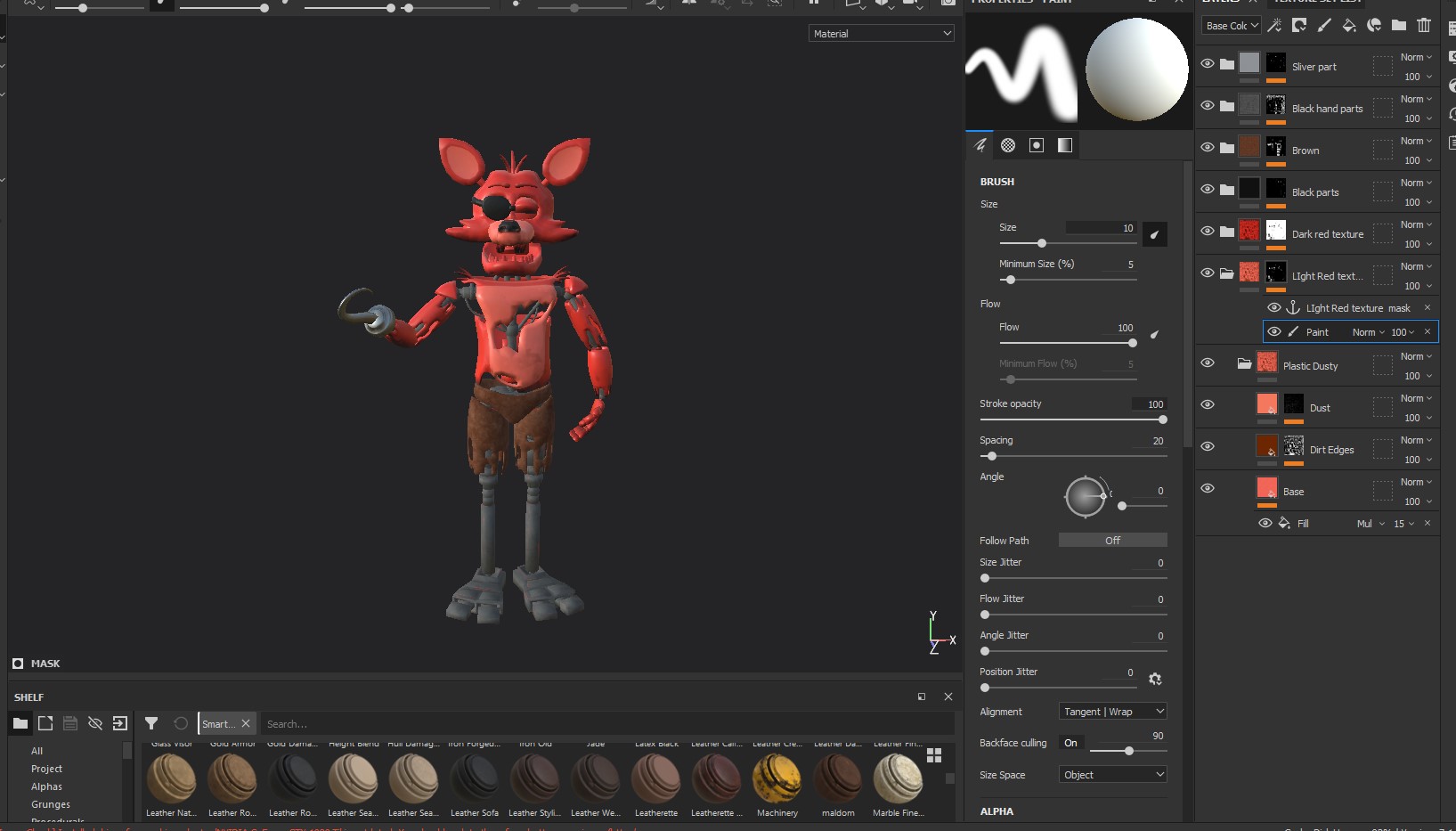Select the Alphas shelf category
Screen dimensions: 1456x831
tap(46, 786)
